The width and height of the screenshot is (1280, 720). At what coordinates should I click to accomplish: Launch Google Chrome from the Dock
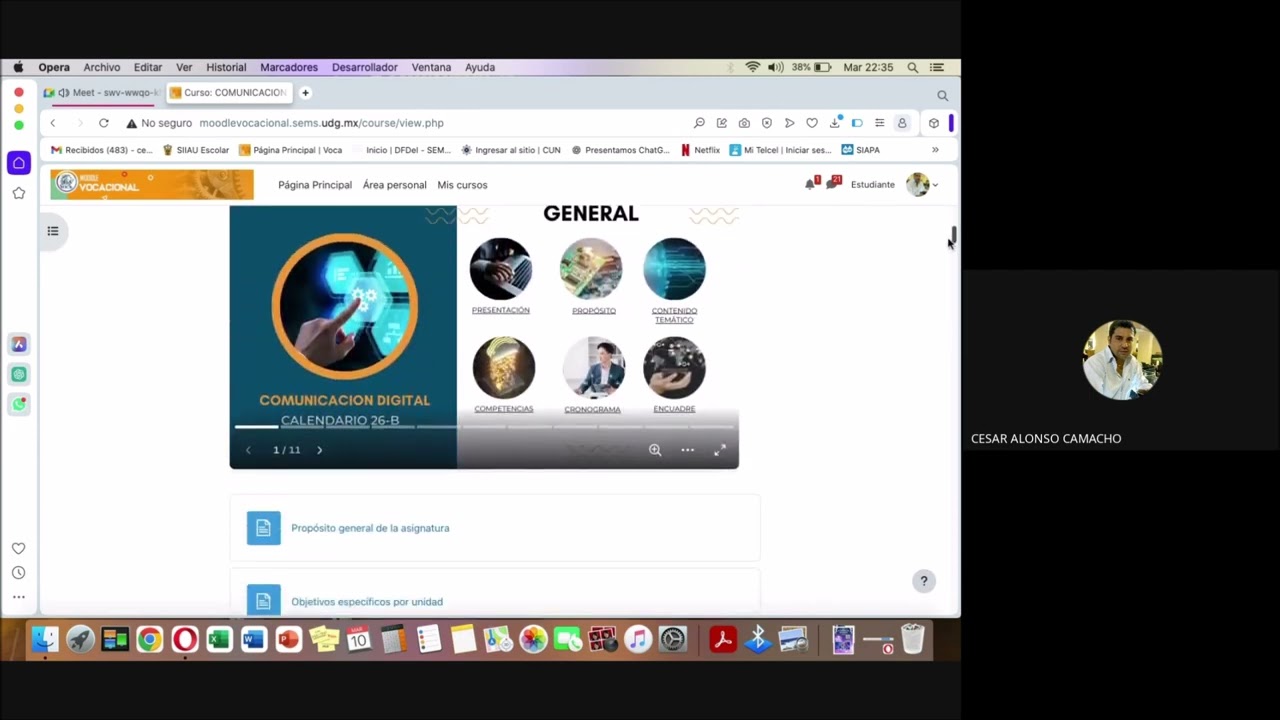[x=150, y=639]
